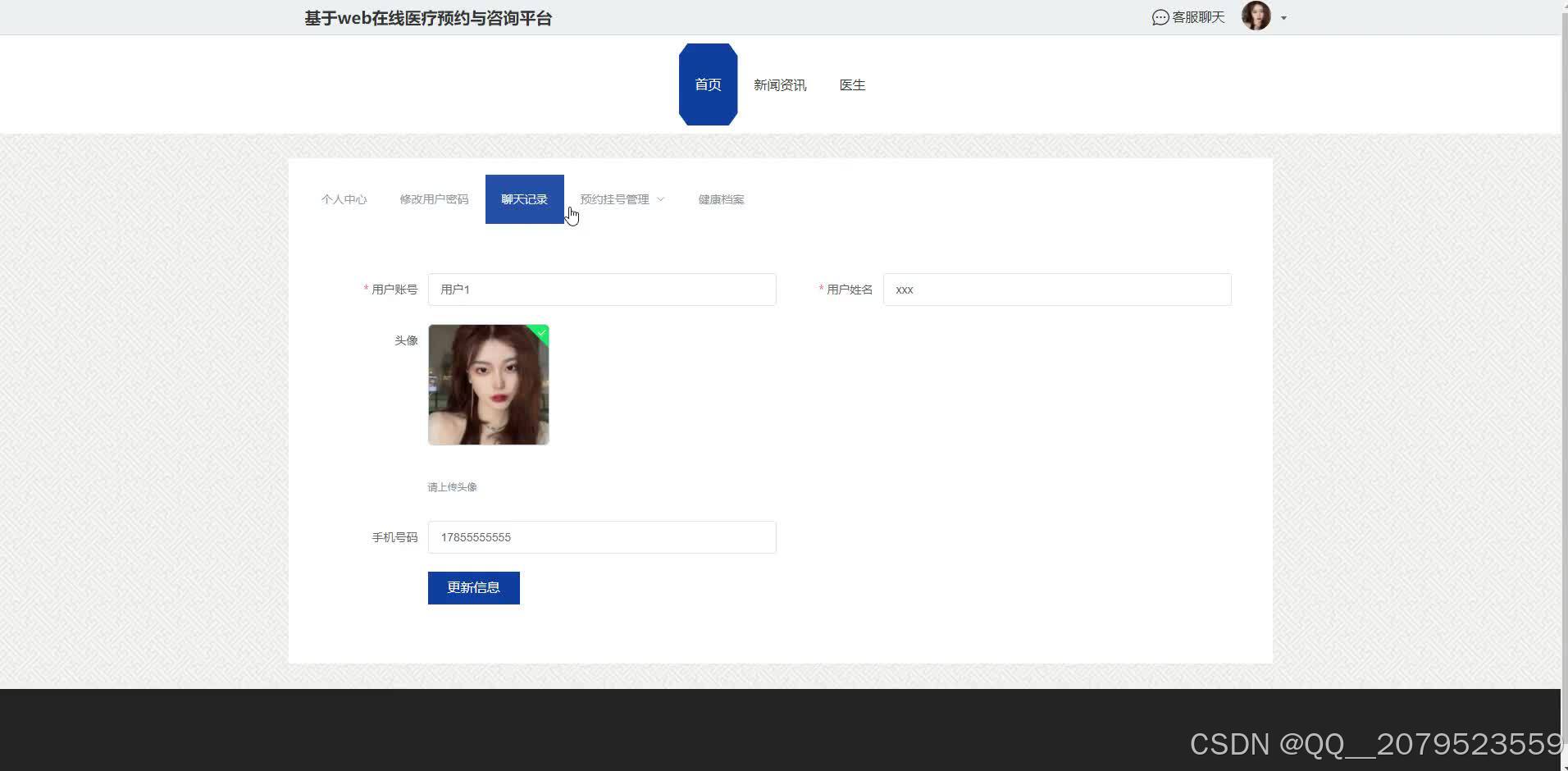Click the 请上传头像 upload hint
1568x771 pixels.
pyautogui.click(x=452, y=486)
